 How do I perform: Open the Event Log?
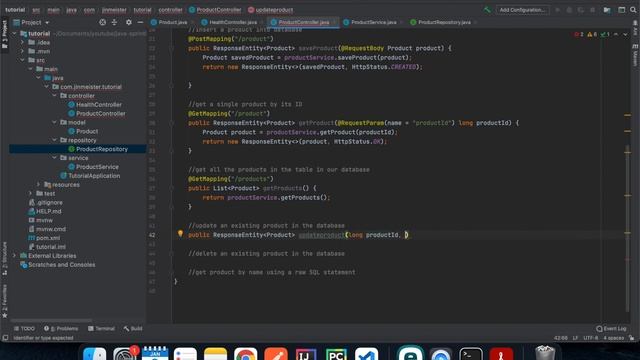[x=611, y=329]
